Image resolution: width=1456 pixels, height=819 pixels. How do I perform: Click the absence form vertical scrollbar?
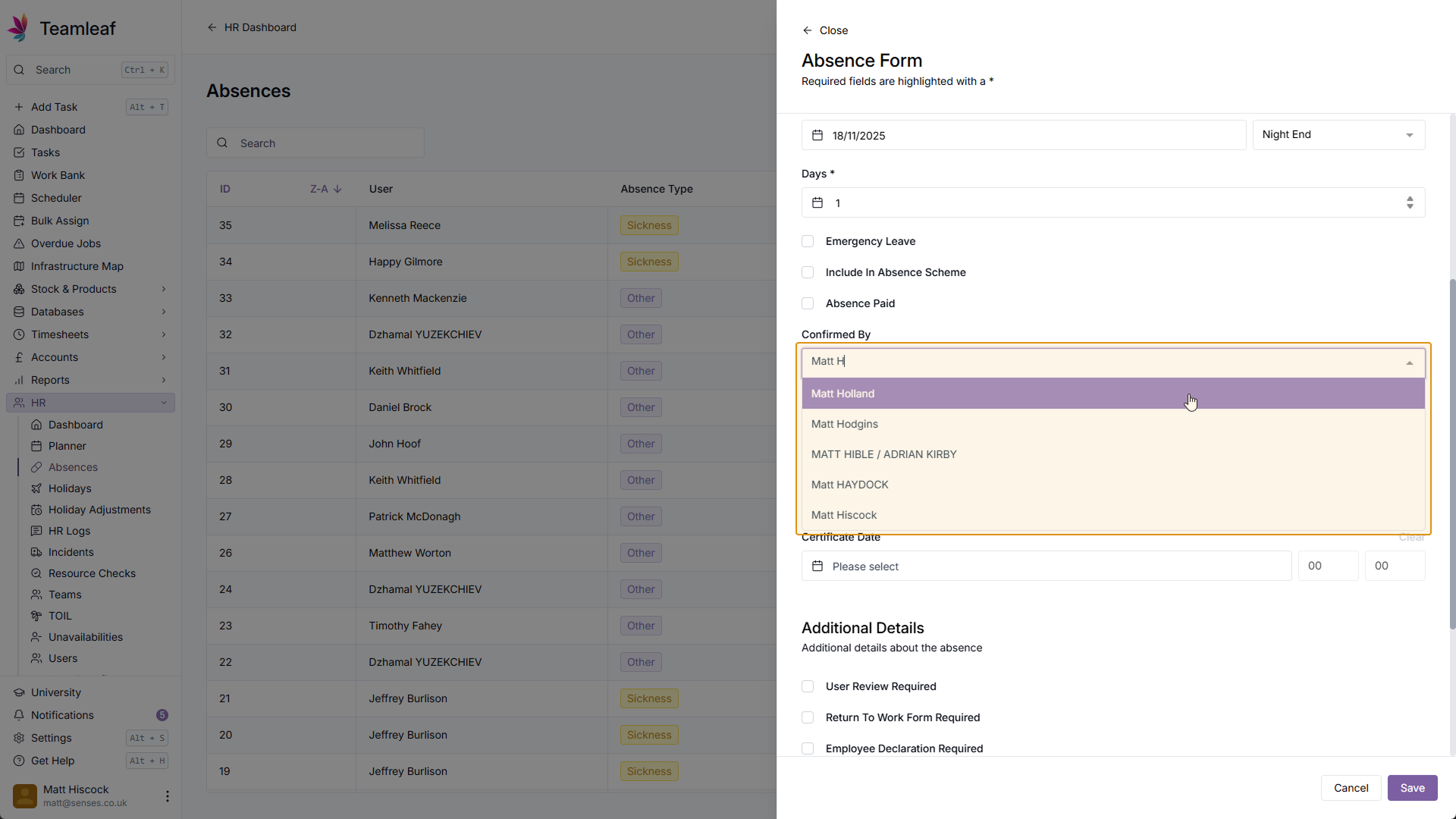point(1452,455)
